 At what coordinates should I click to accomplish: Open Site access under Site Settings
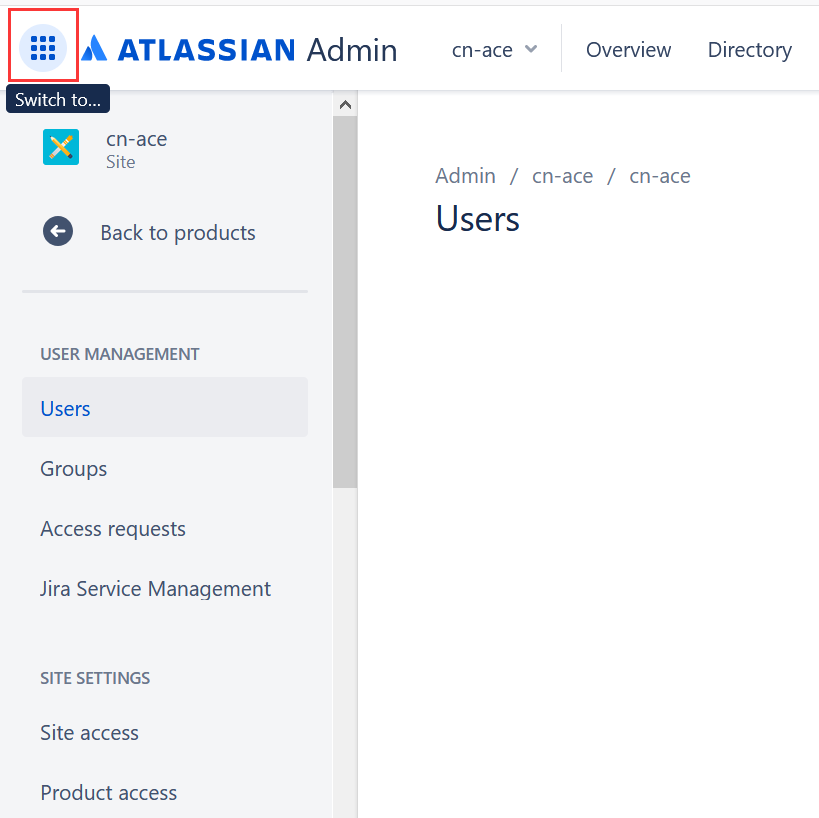(x=89, y=732)
